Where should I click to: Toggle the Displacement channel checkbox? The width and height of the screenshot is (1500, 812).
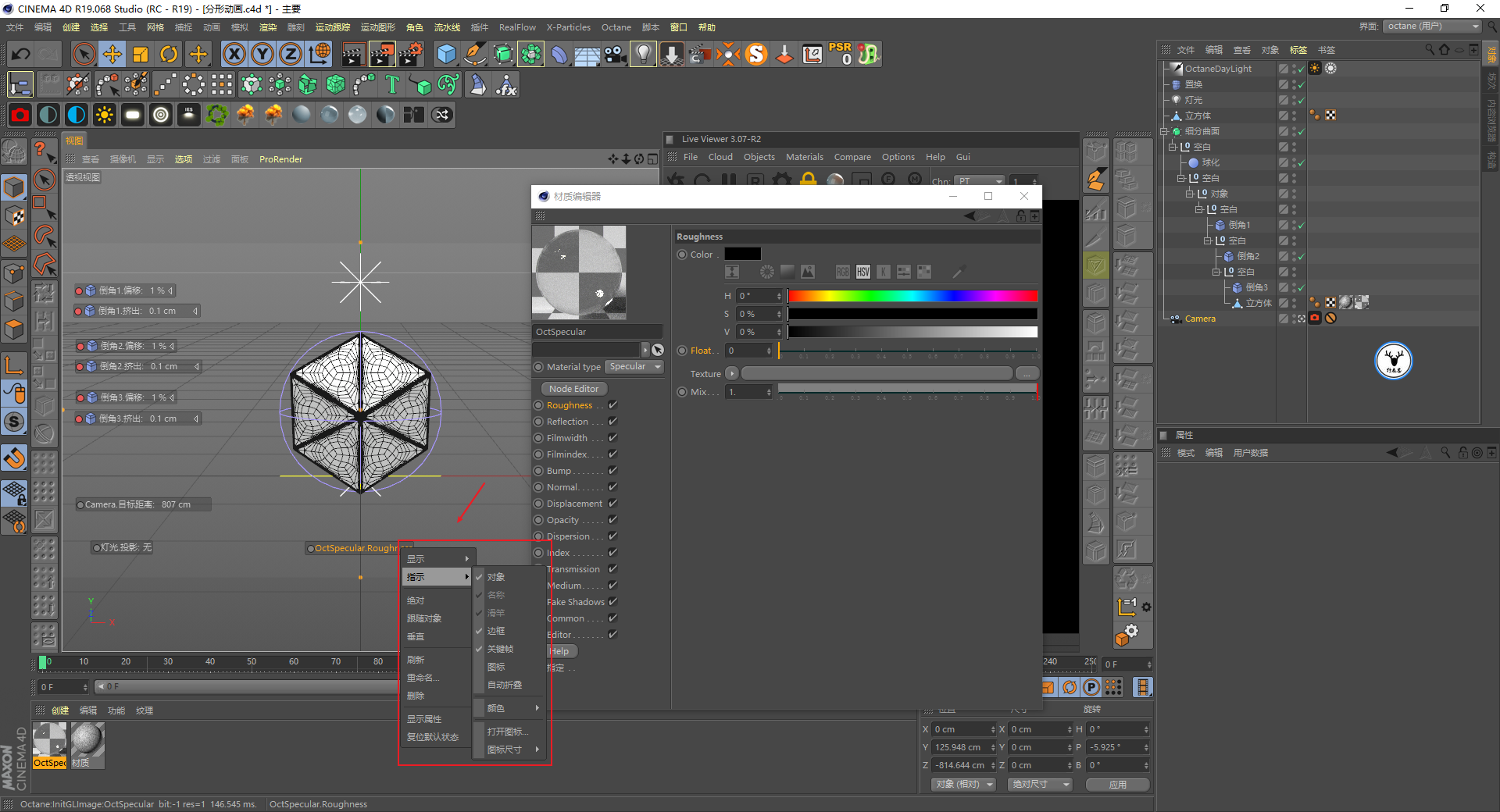coord(612,504)
